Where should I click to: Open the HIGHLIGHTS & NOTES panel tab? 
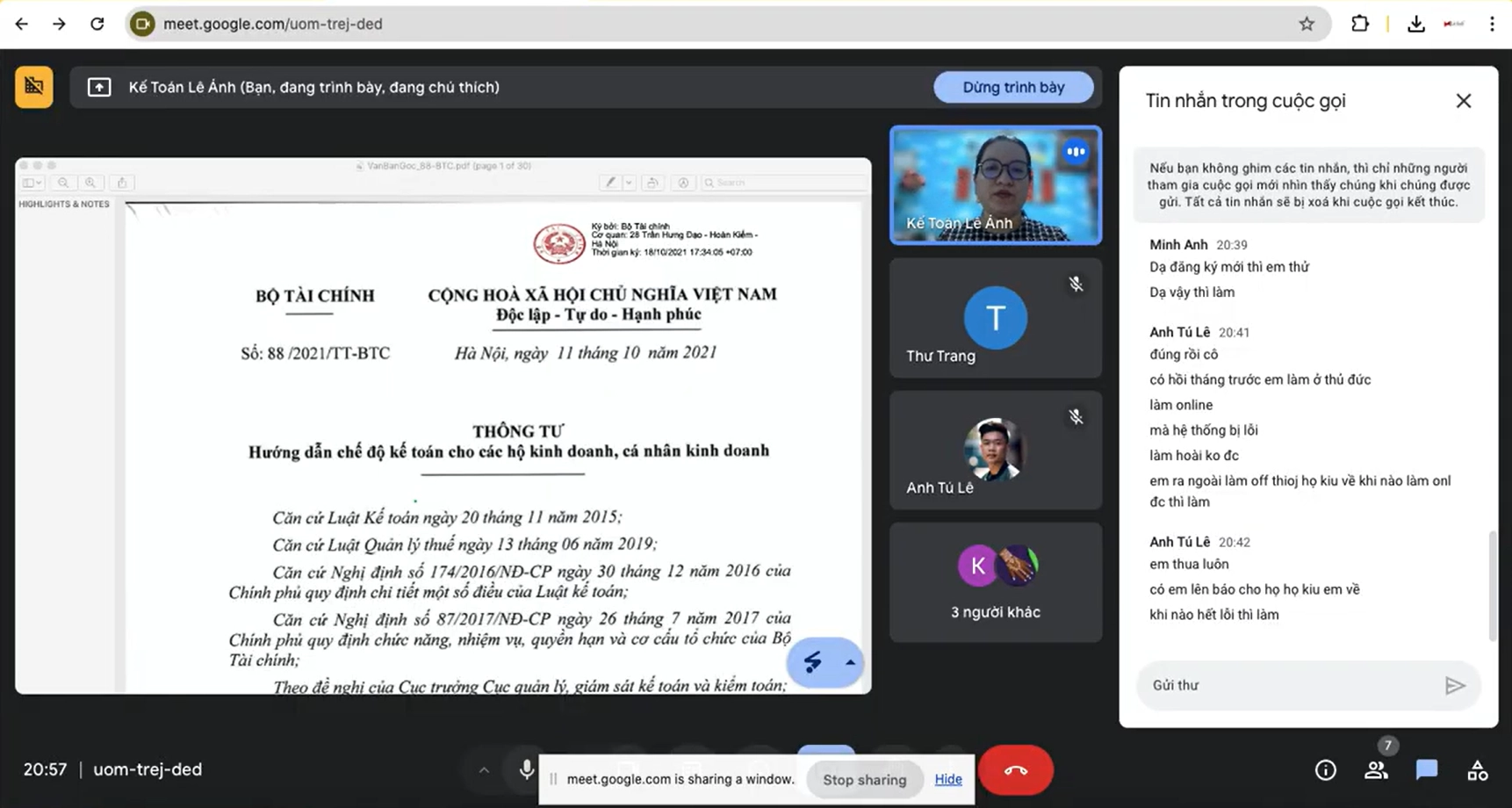64,203
